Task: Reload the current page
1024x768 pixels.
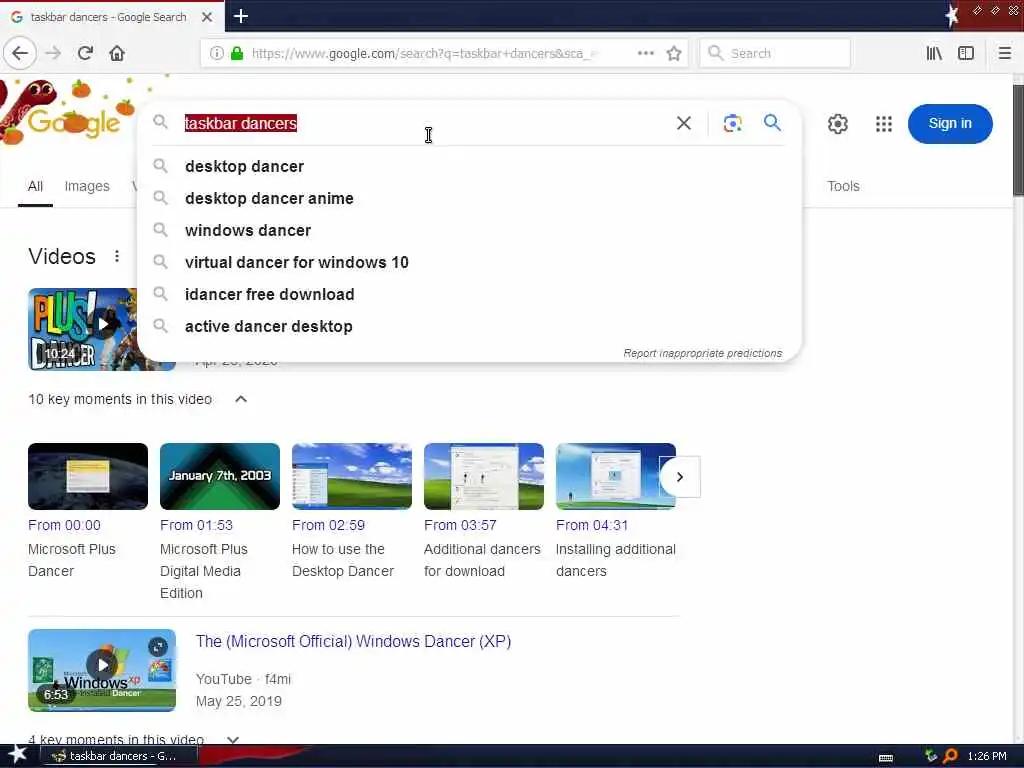Action: pyautogui.click(x=86, y=53)
